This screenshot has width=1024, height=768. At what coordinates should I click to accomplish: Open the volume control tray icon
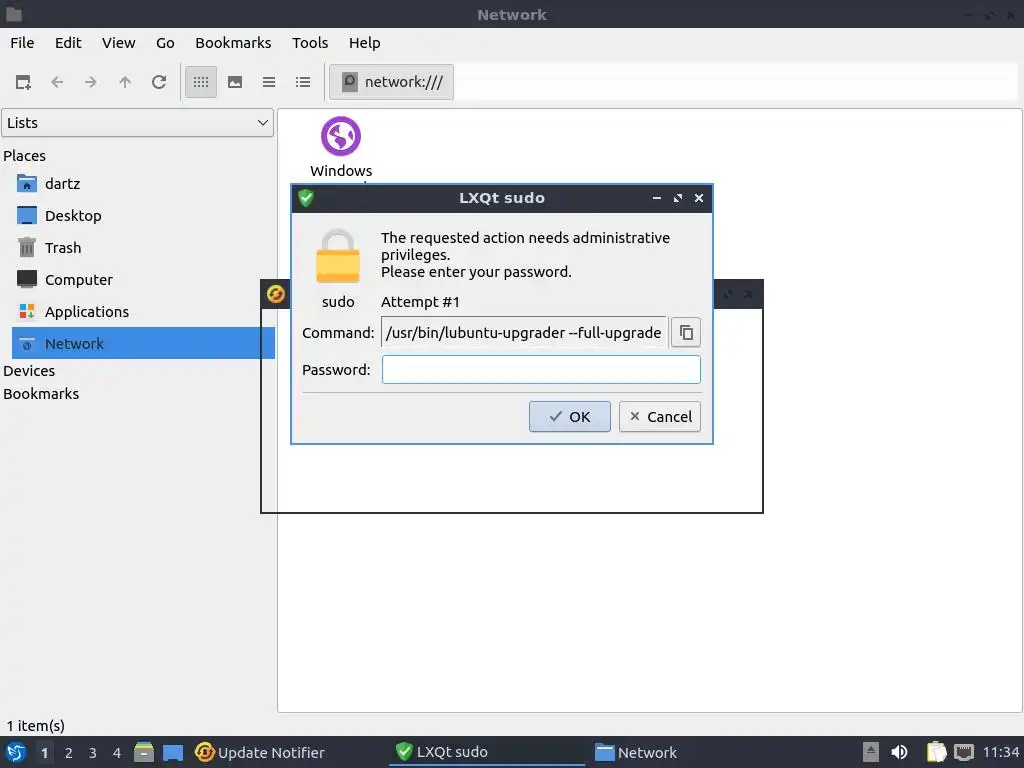[899, 752]
